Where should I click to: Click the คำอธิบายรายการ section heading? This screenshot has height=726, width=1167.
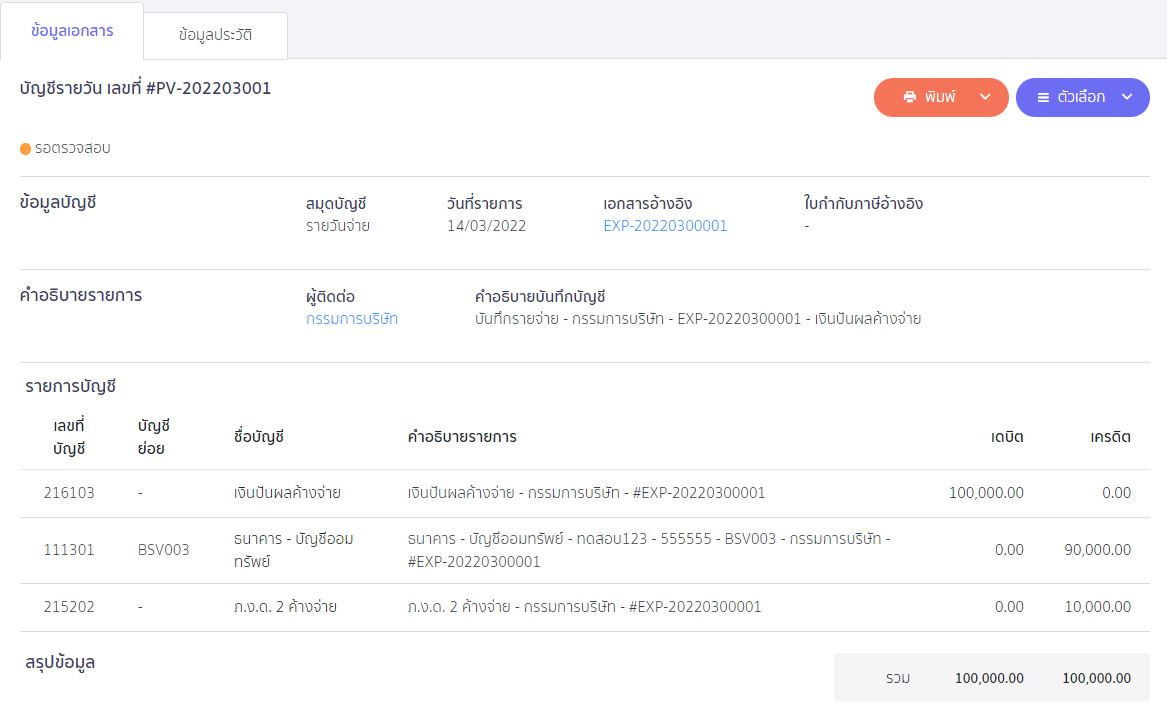81,295
